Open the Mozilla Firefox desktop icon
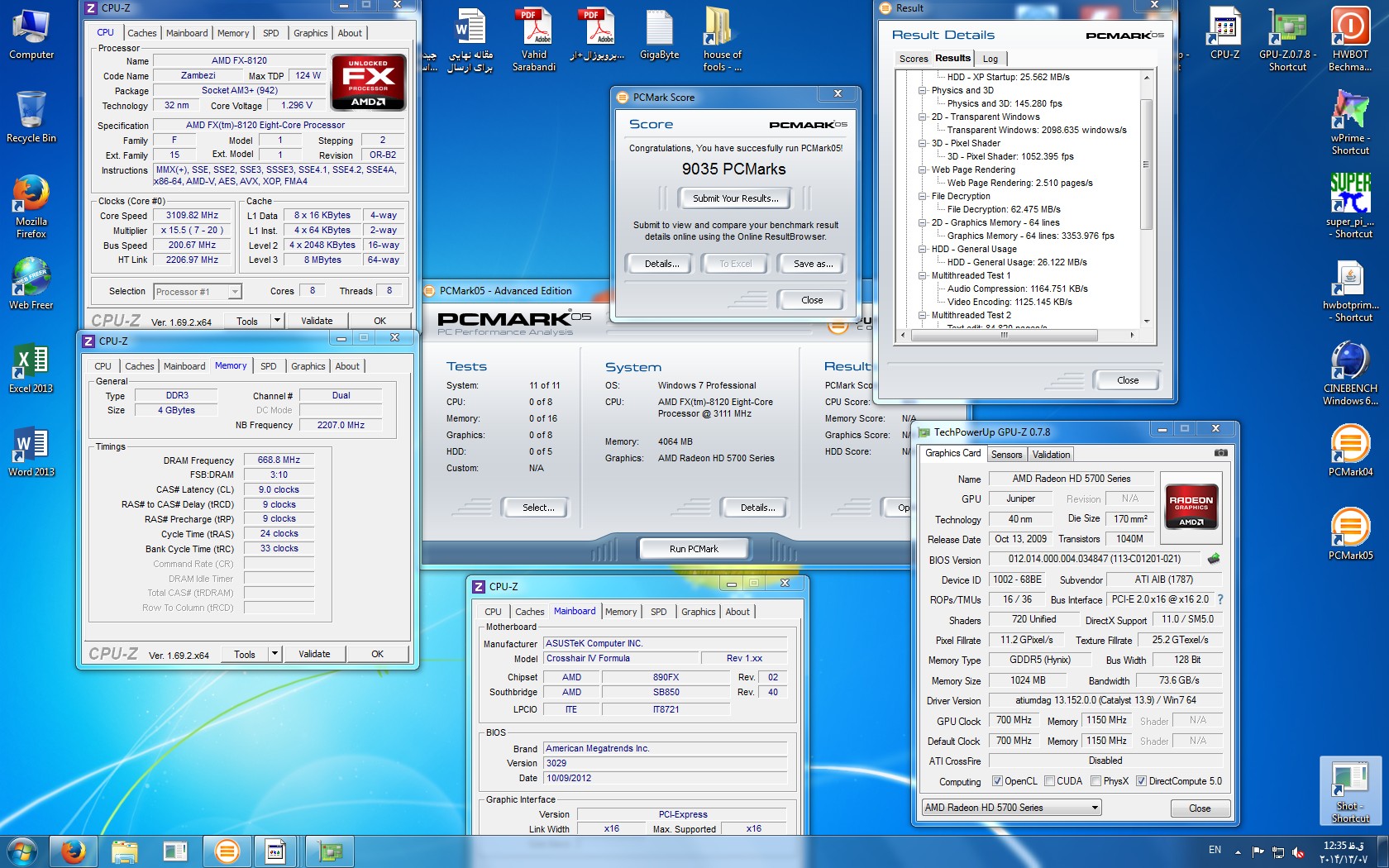 click(x=31, y=206)
